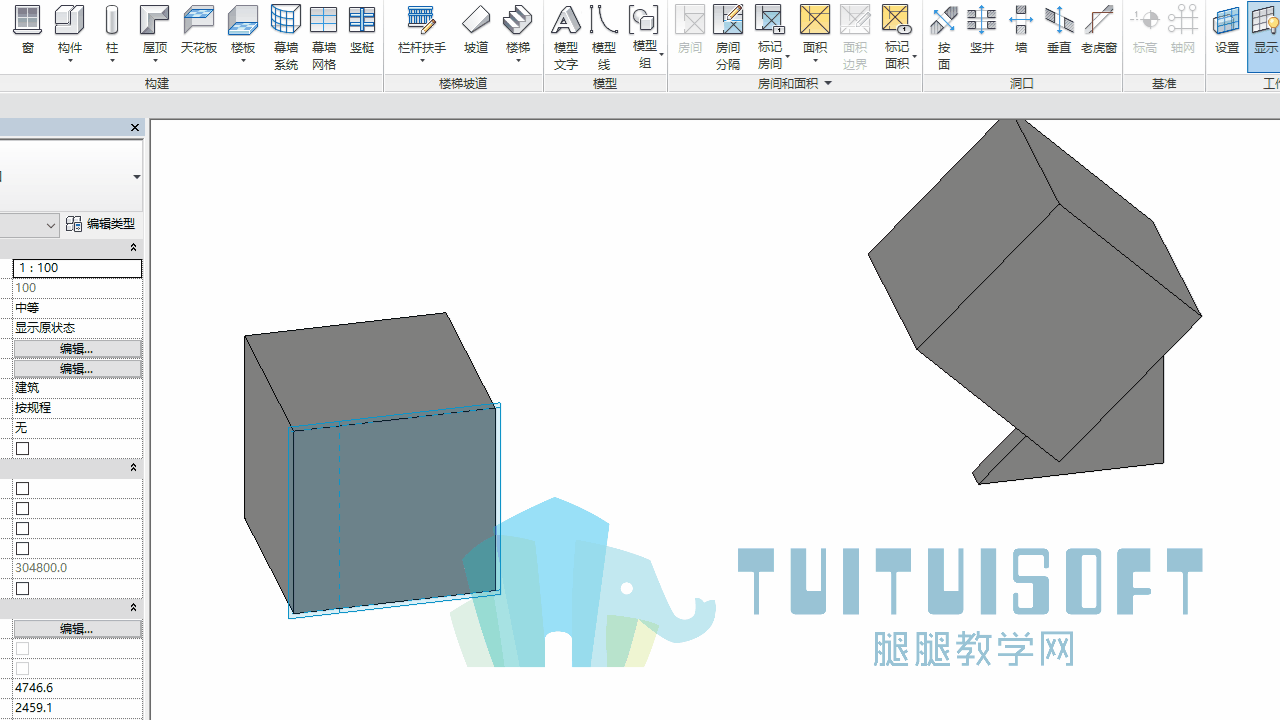Select the 房间分隔 room separator tool

728,38
